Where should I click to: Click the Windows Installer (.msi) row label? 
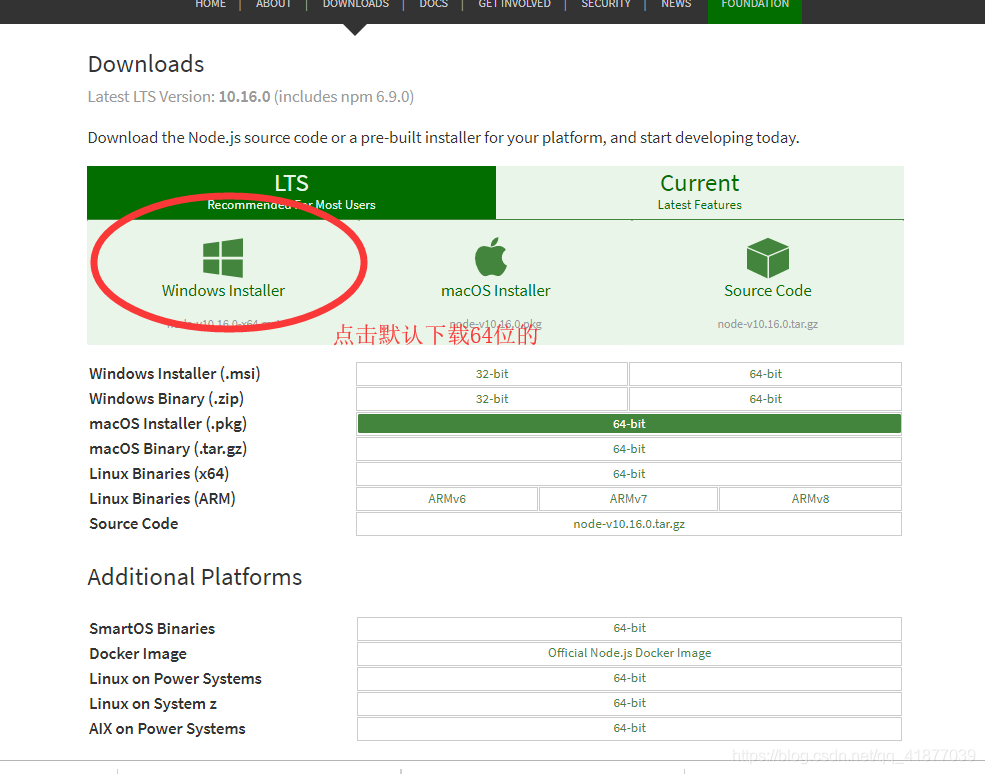[x=175, y=374]
